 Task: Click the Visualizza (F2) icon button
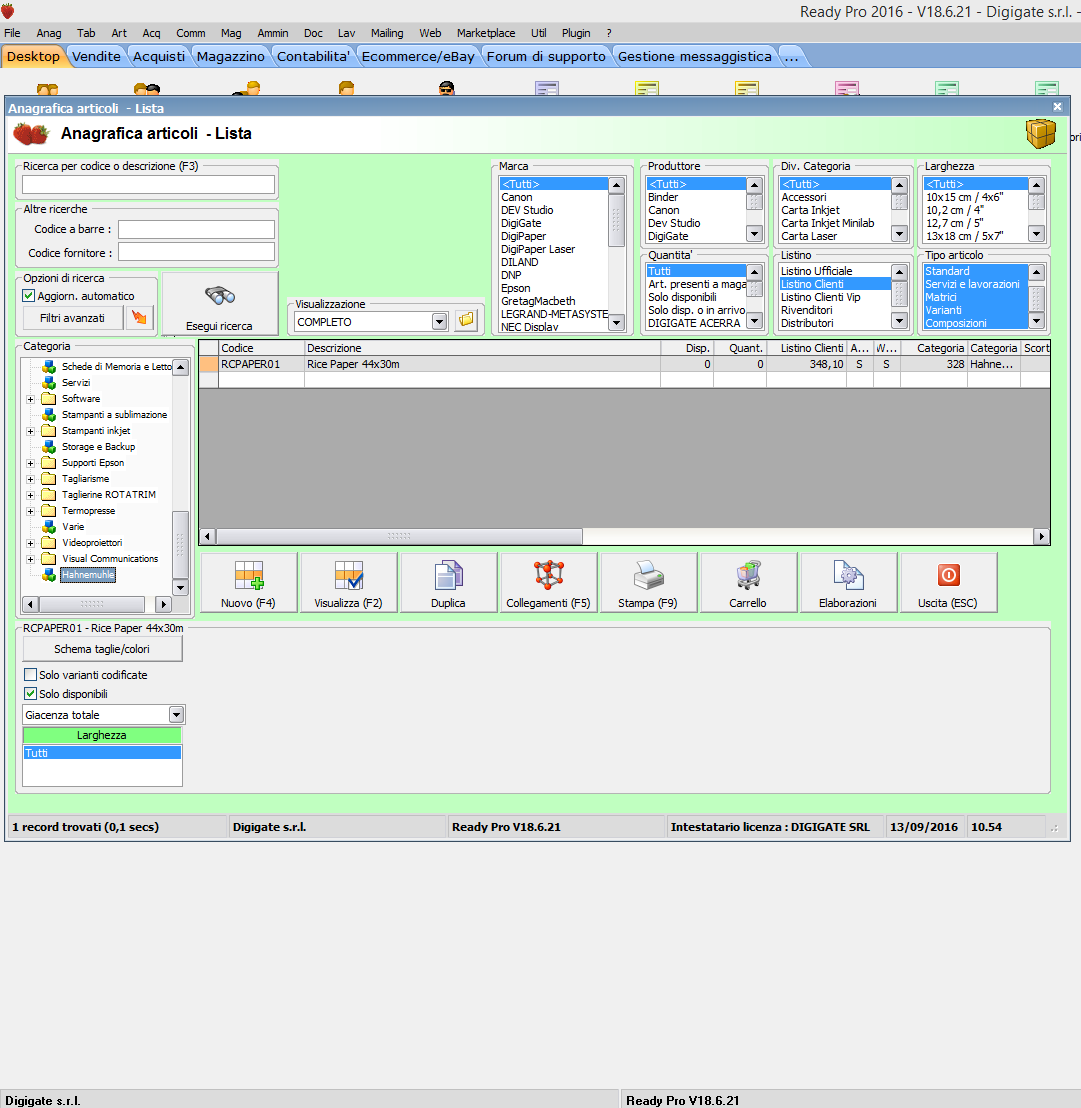pyautogui.click(x=348, y=582)
